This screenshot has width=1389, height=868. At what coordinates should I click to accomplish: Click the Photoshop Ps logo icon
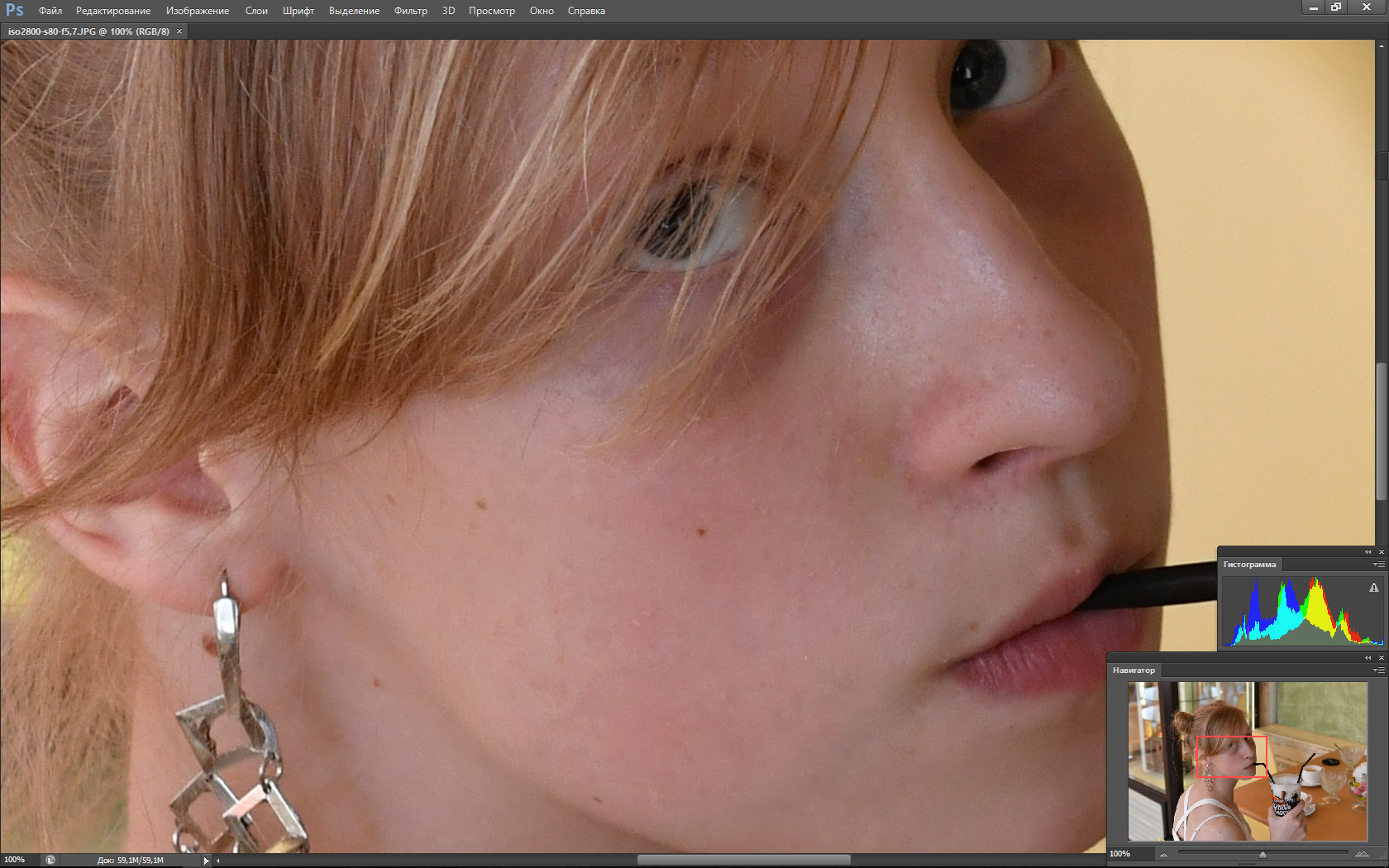(14, 10)
